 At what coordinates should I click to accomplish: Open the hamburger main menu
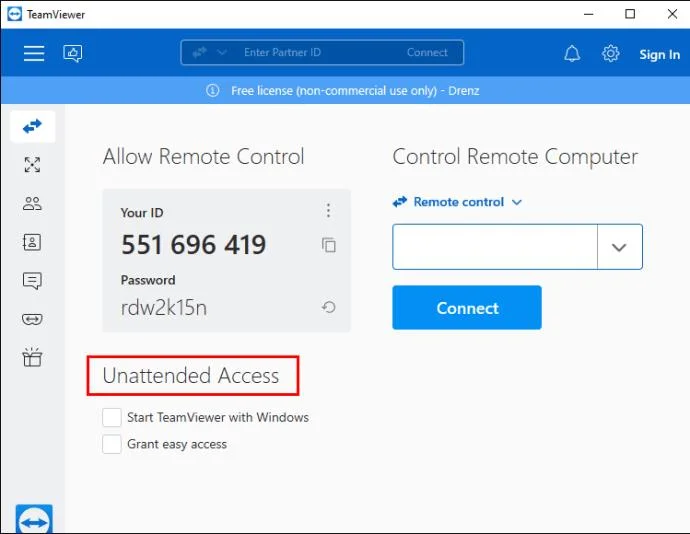click(x=34, y=53)
